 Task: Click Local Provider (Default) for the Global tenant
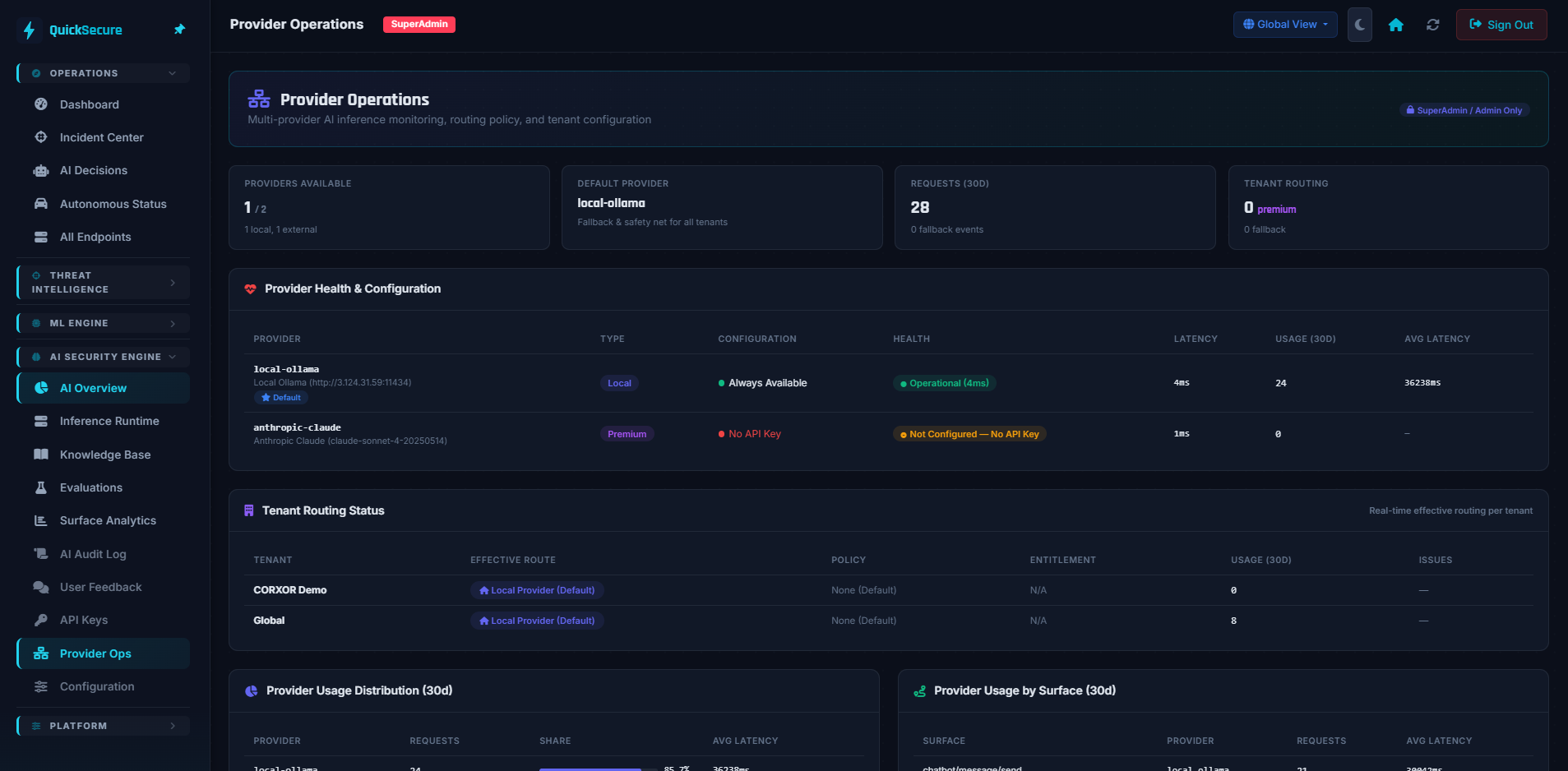pos(536,621)
